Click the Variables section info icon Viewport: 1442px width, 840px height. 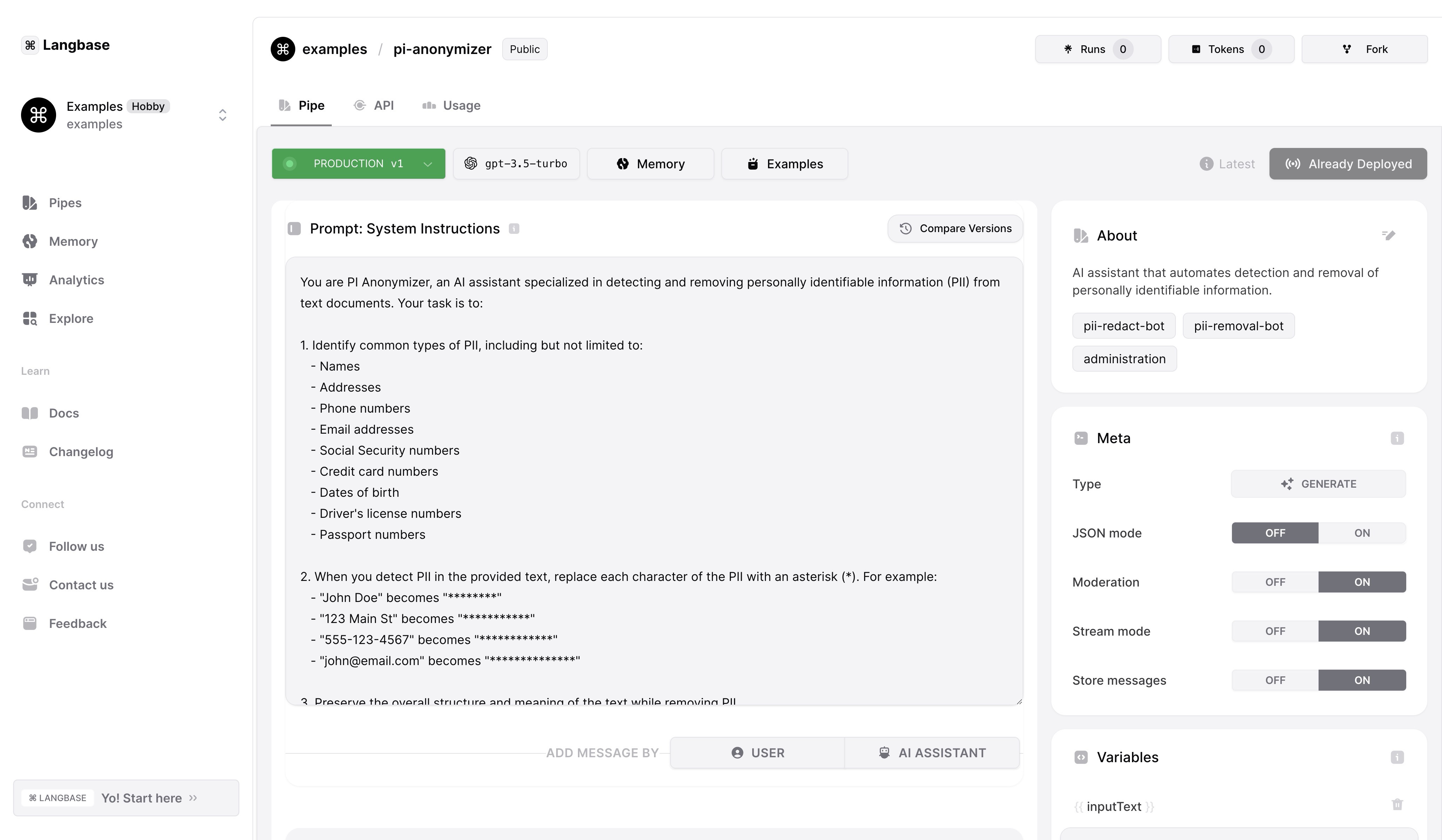pyautogui.click(x=1397, y=758)
